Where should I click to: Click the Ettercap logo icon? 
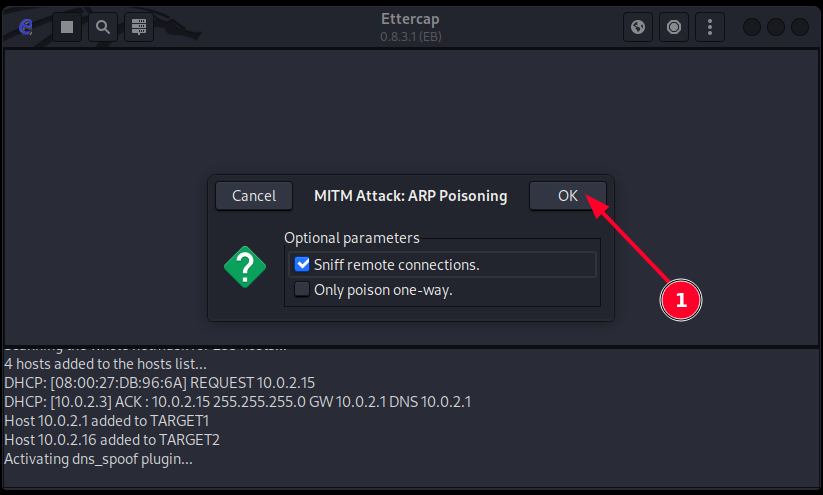click(27, 27)
